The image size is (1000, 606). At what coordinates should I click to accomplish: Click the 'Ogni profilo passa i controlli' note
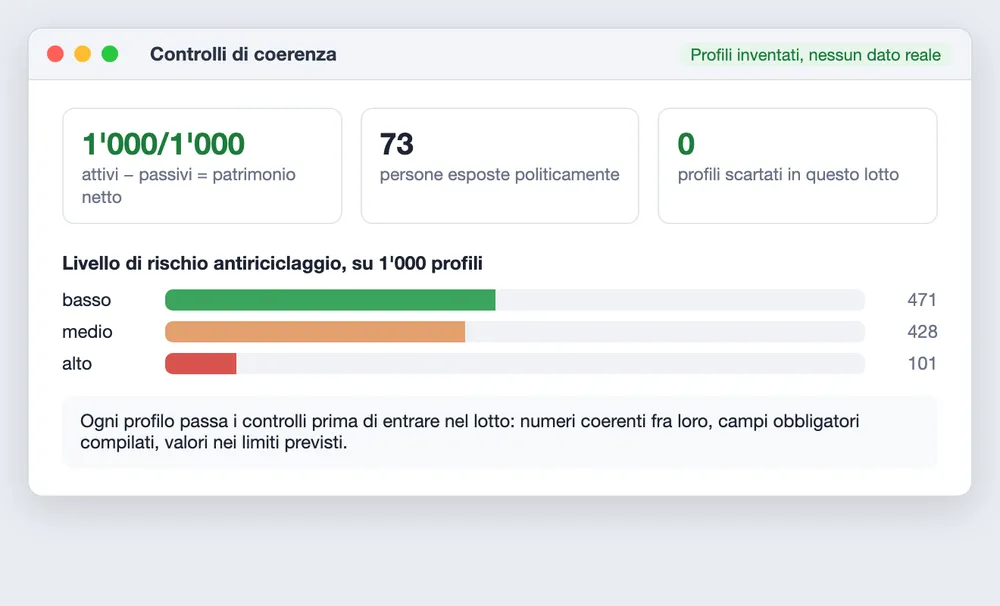[499, 432]
